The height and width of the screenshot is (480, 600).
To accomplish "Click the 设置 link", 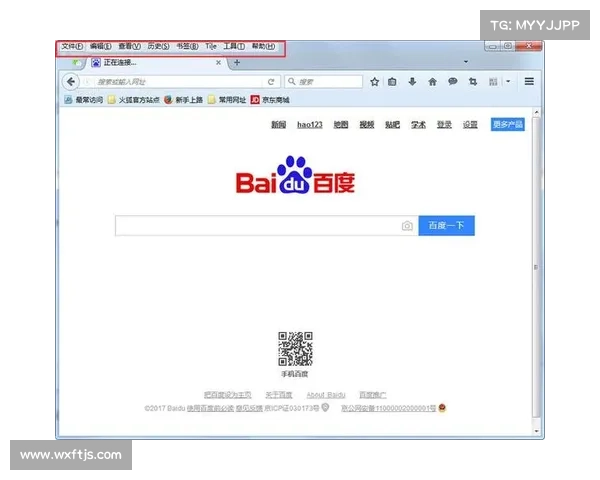I will 470,125.
